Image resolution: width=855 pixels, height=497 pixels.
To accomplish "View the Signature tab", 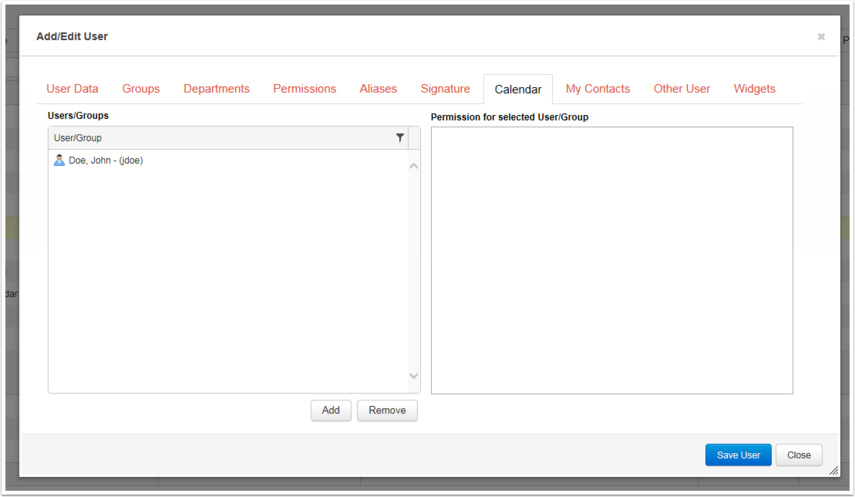I will click(445, 89).
